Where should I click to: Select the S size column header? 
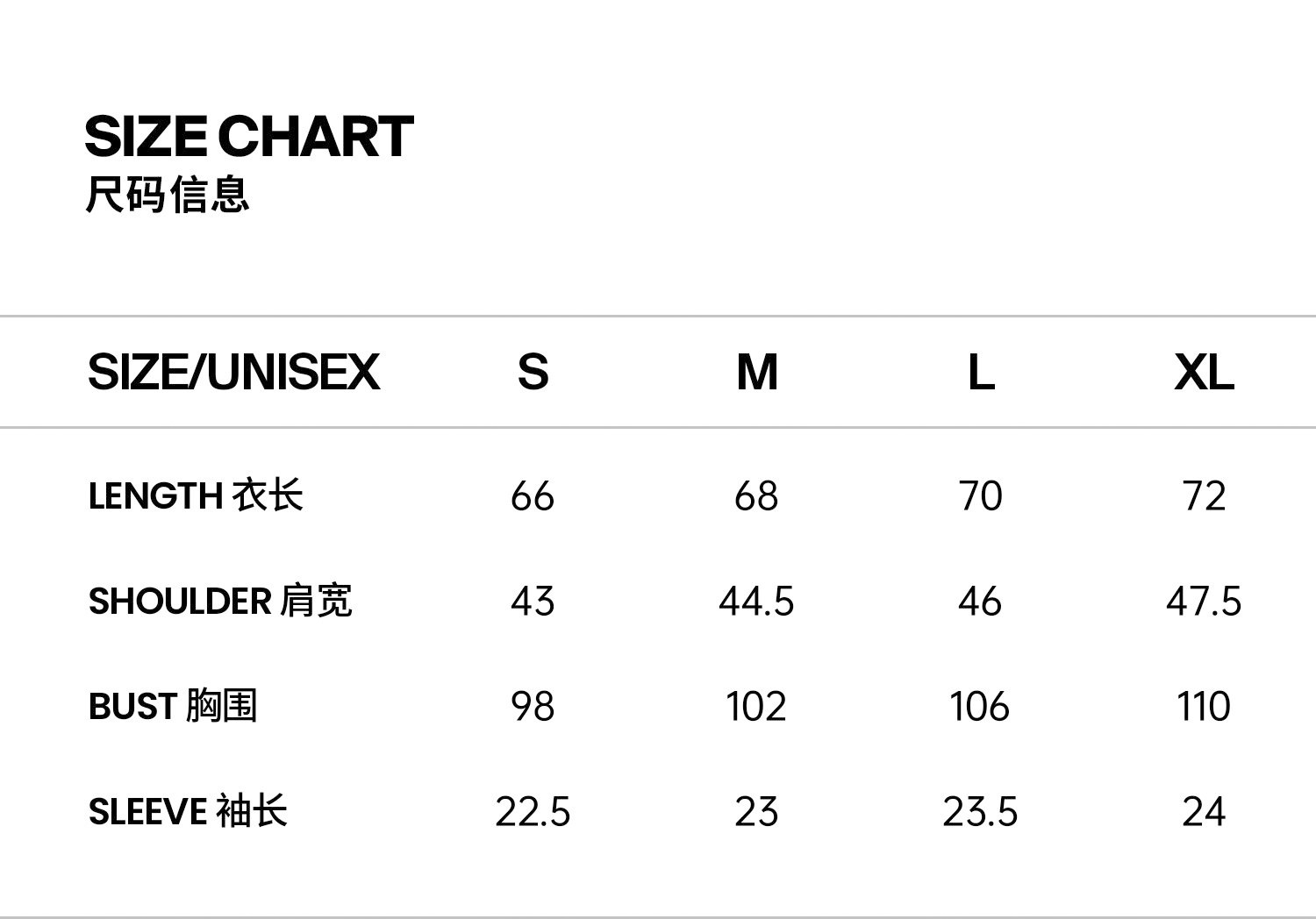(x=533, y=372)
